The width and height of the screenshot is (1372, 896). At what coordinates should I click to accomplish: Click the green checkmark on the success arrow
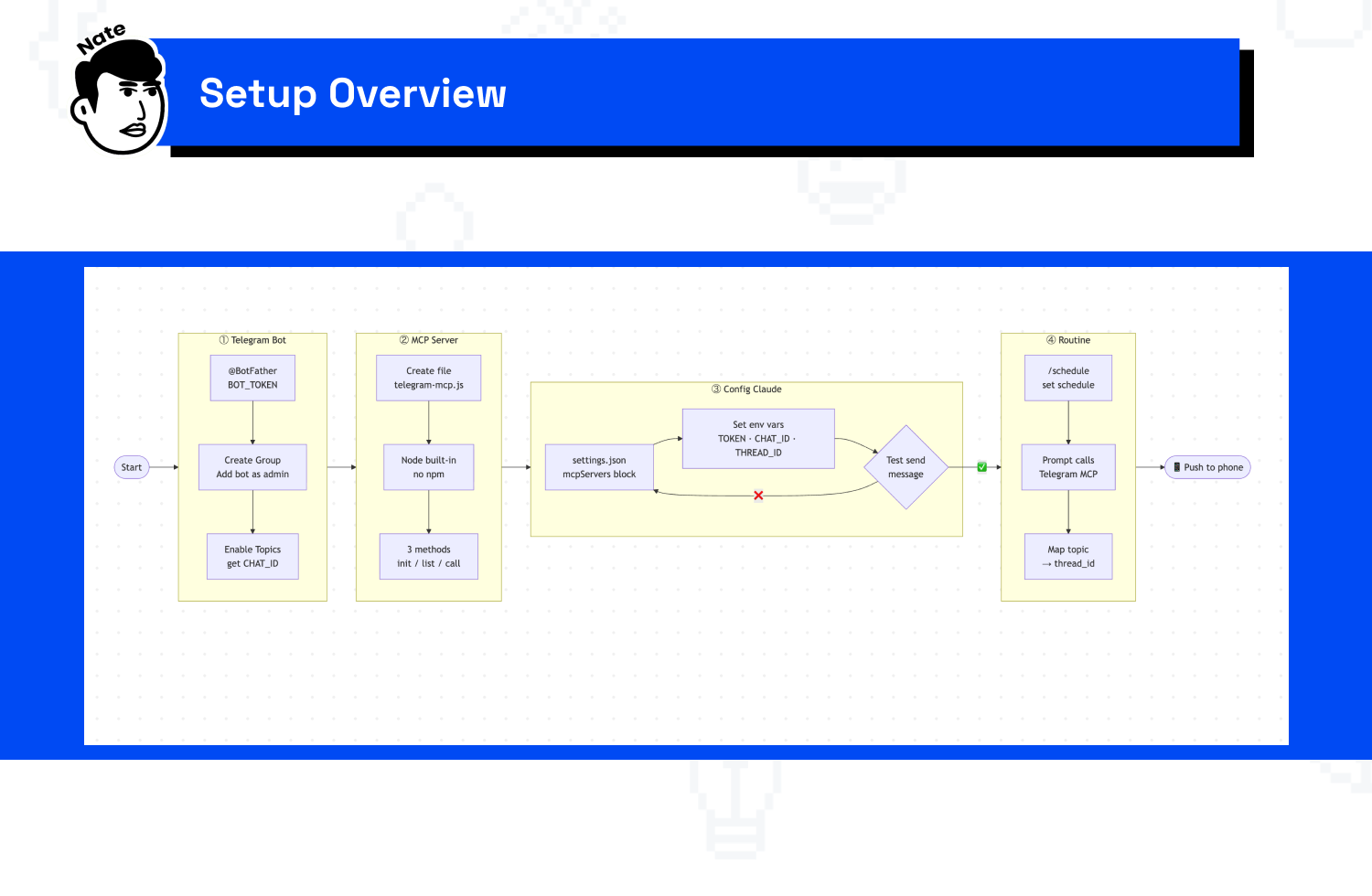click(x=981, y=467)
